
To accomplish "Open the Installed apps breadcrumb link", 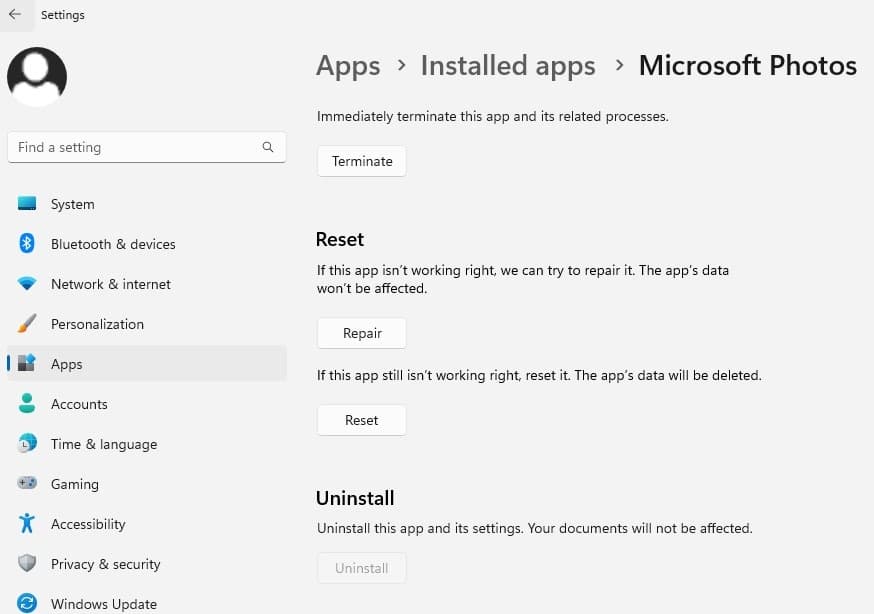I will [507, 65].
